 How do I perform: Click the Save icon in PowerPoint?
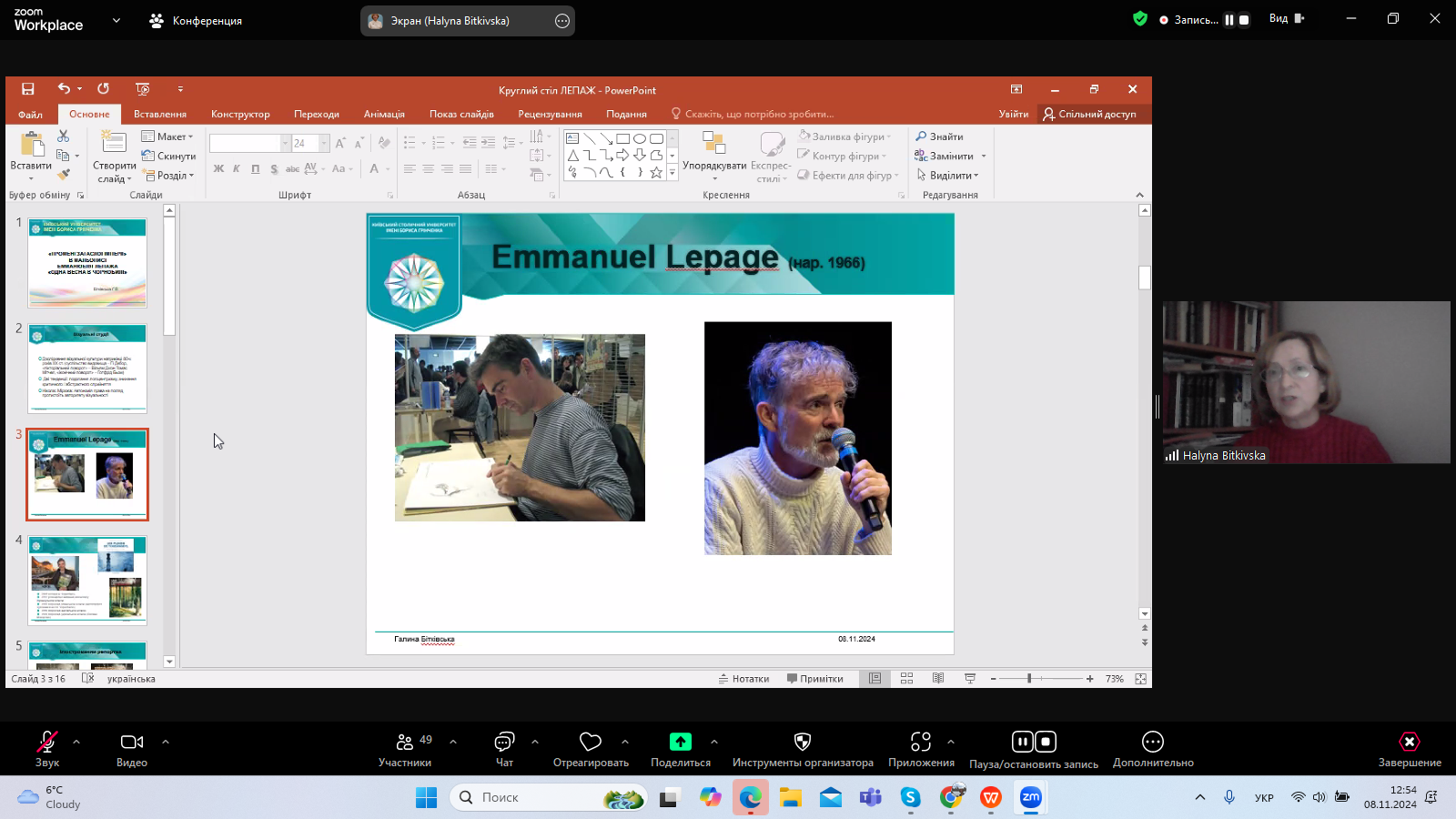point(28,89)
